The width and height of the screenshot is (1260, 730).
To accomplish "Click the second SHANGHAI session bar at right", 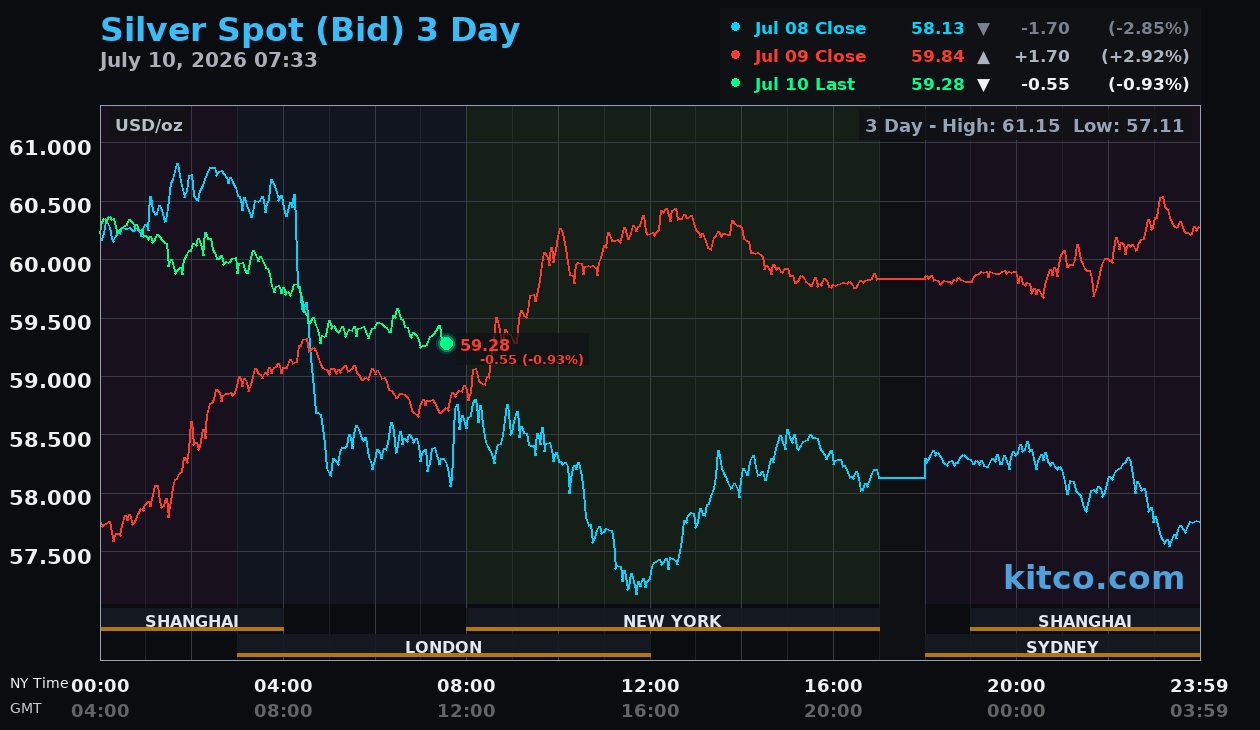I will [x=1085, y=620].
